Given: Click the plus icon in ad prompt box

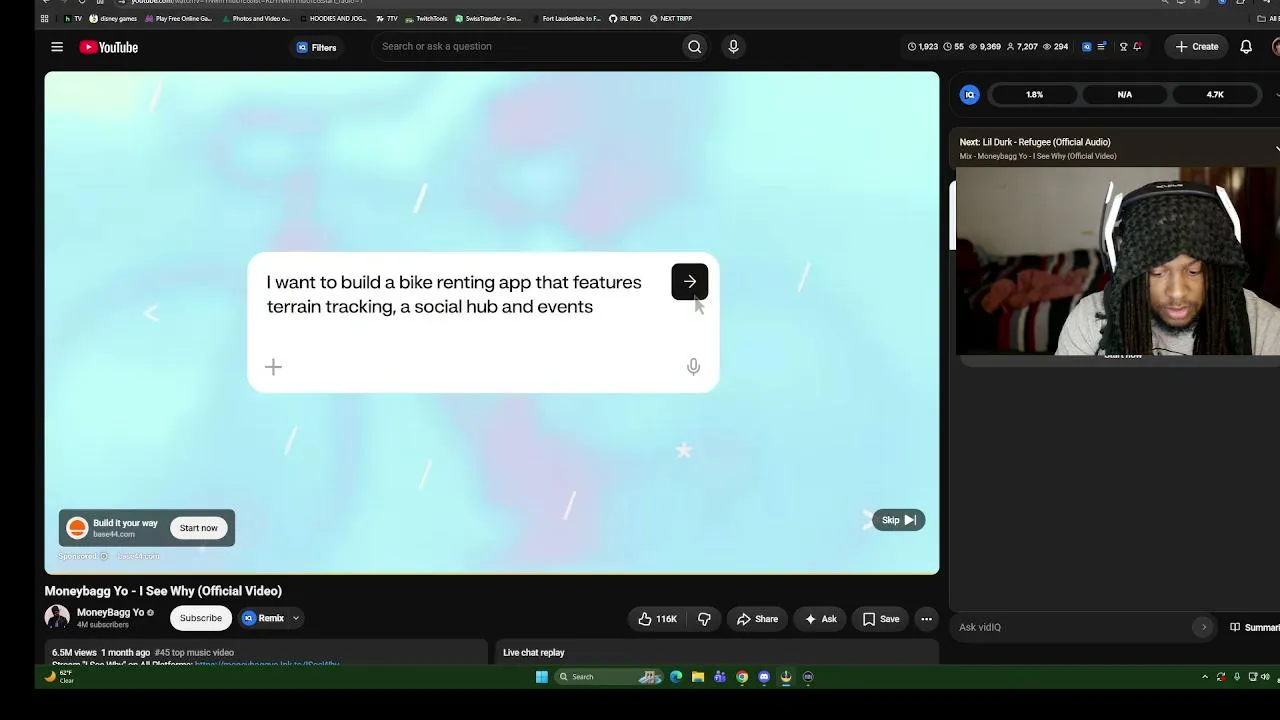Looking at the screenshot, I should tap(273, 367).
